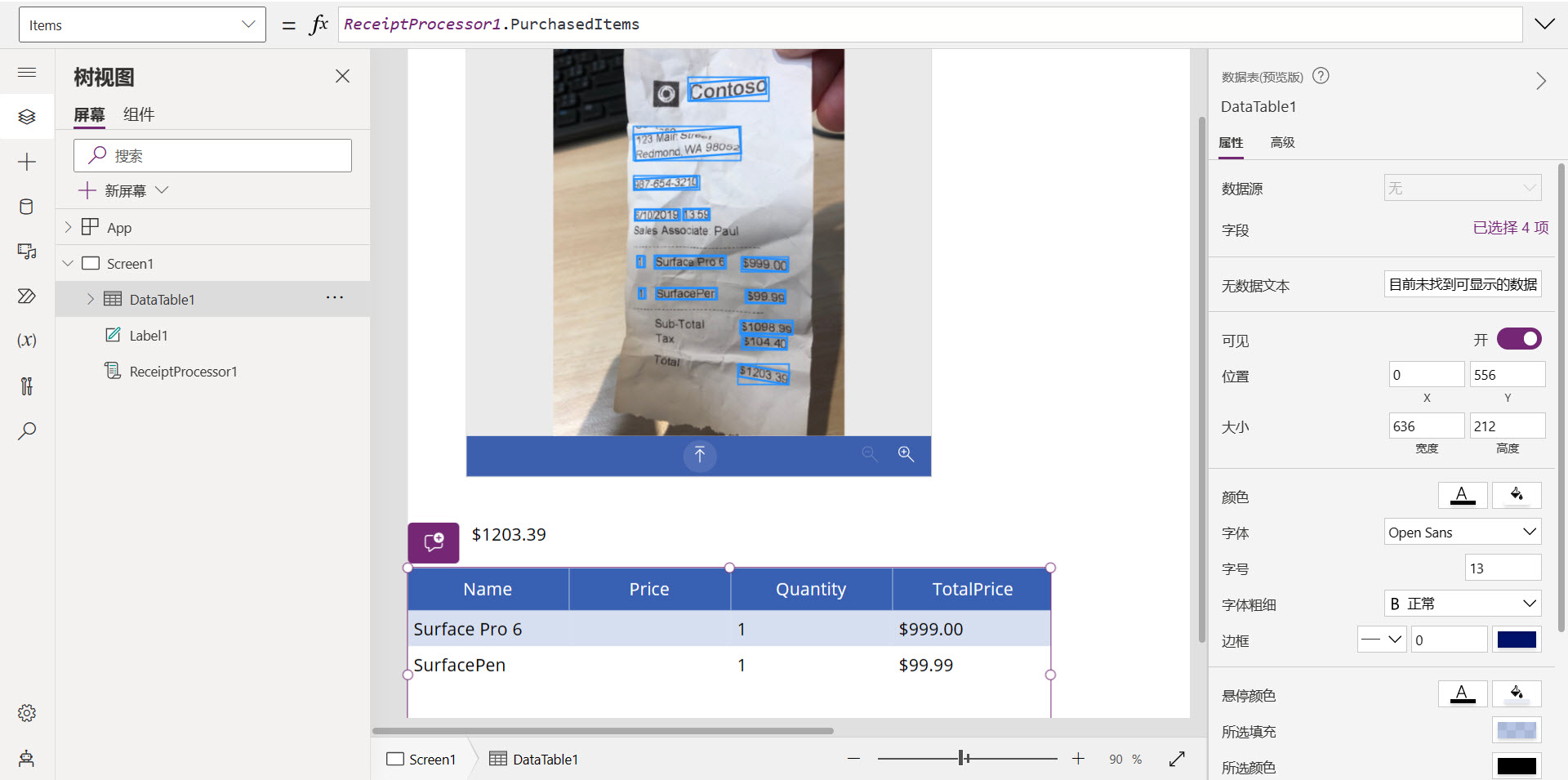This screenshot has height=780, width=1568.
Task: Close the Tree view panel
Action: point(342,76)
